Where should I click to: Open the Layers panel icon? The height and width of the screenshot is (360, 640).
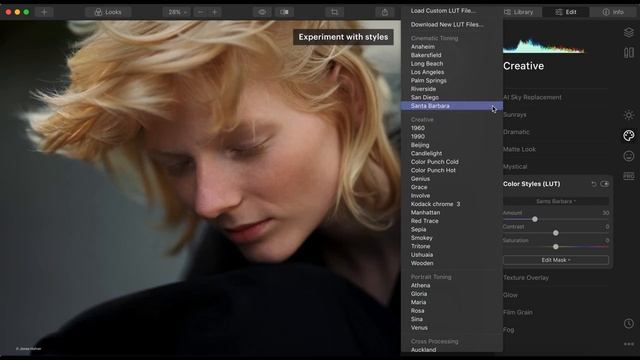(629, 32)
